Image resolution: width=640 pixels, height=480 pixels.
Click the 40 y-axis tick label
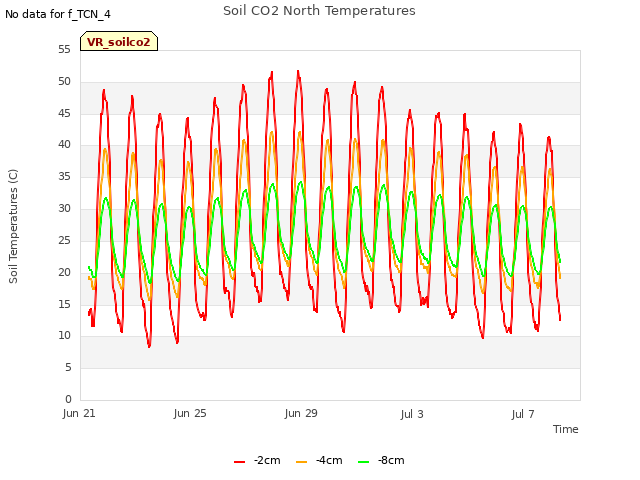click(x=64, y=144)
